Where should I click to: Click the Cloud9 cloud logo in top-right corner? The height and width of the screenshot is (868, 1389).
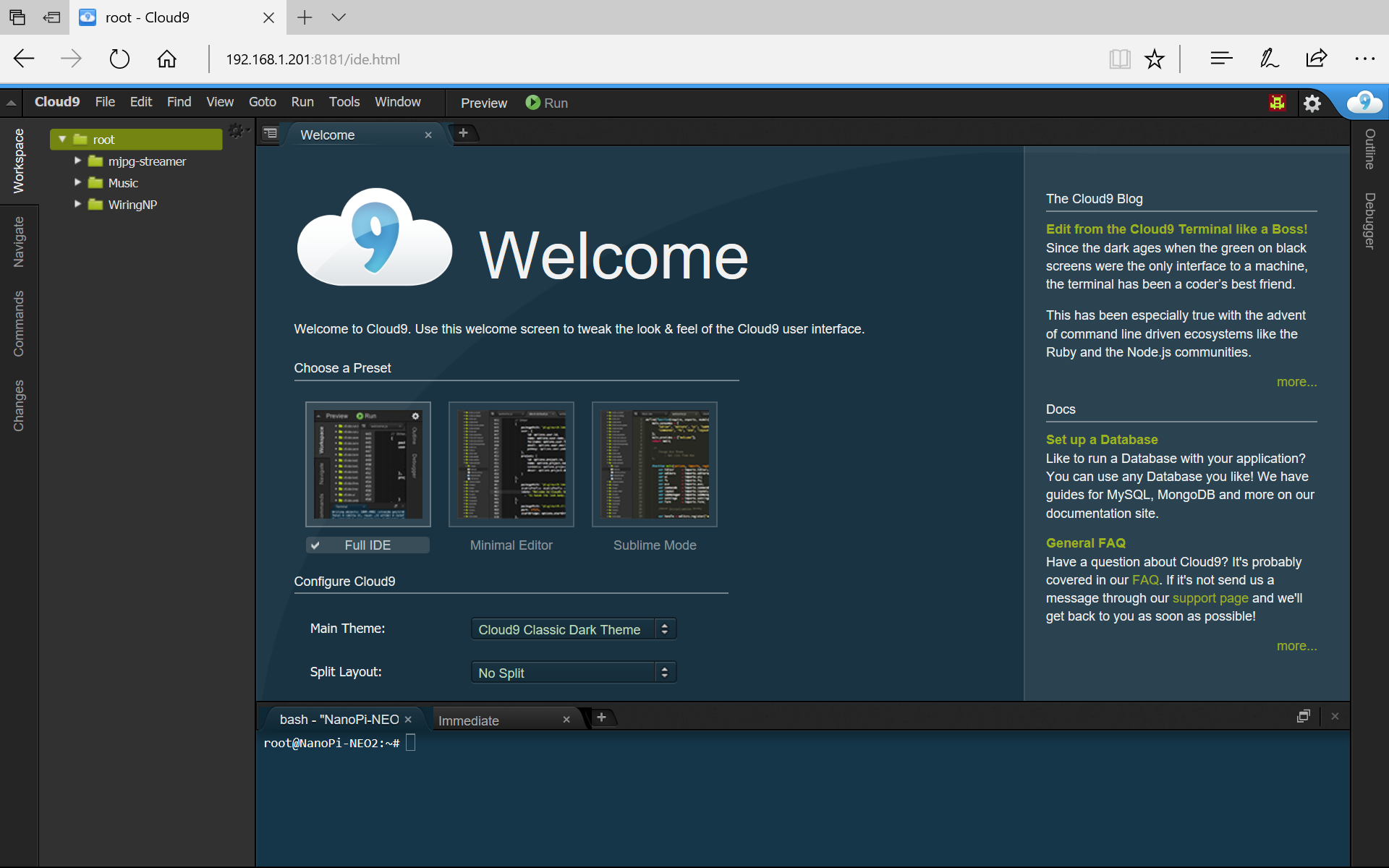1364,103
